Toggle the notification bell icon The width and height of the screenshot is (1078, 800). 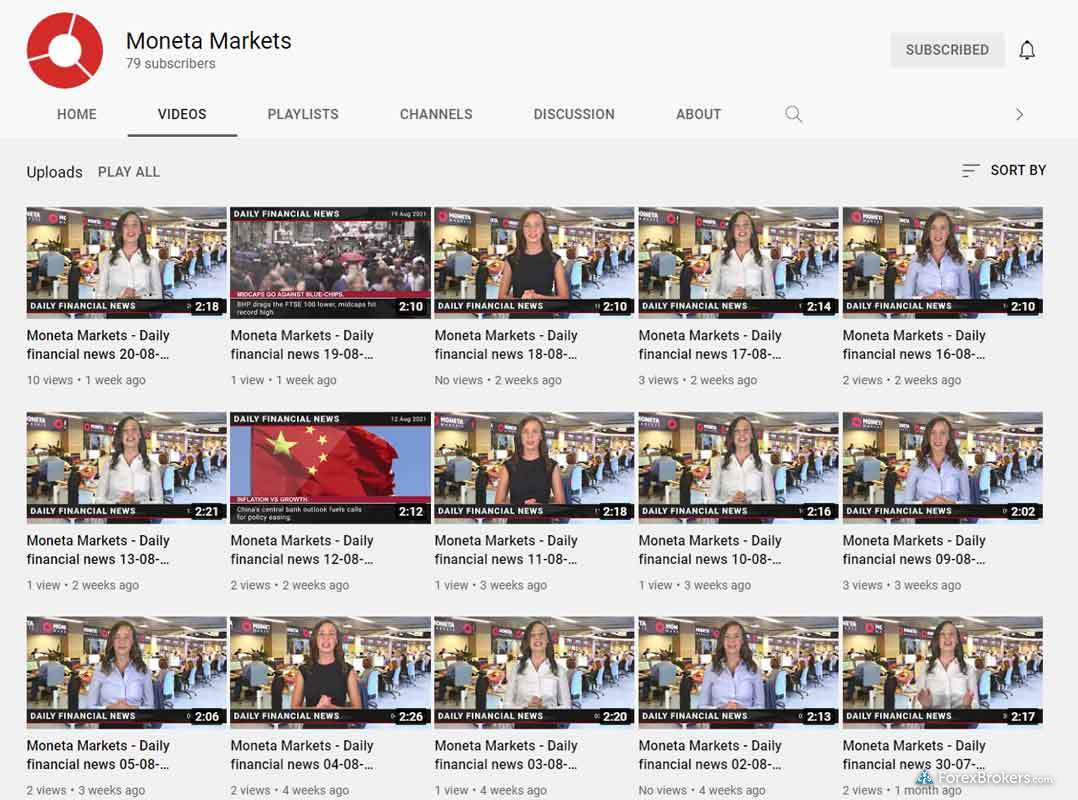click(x=1026, y=50)
